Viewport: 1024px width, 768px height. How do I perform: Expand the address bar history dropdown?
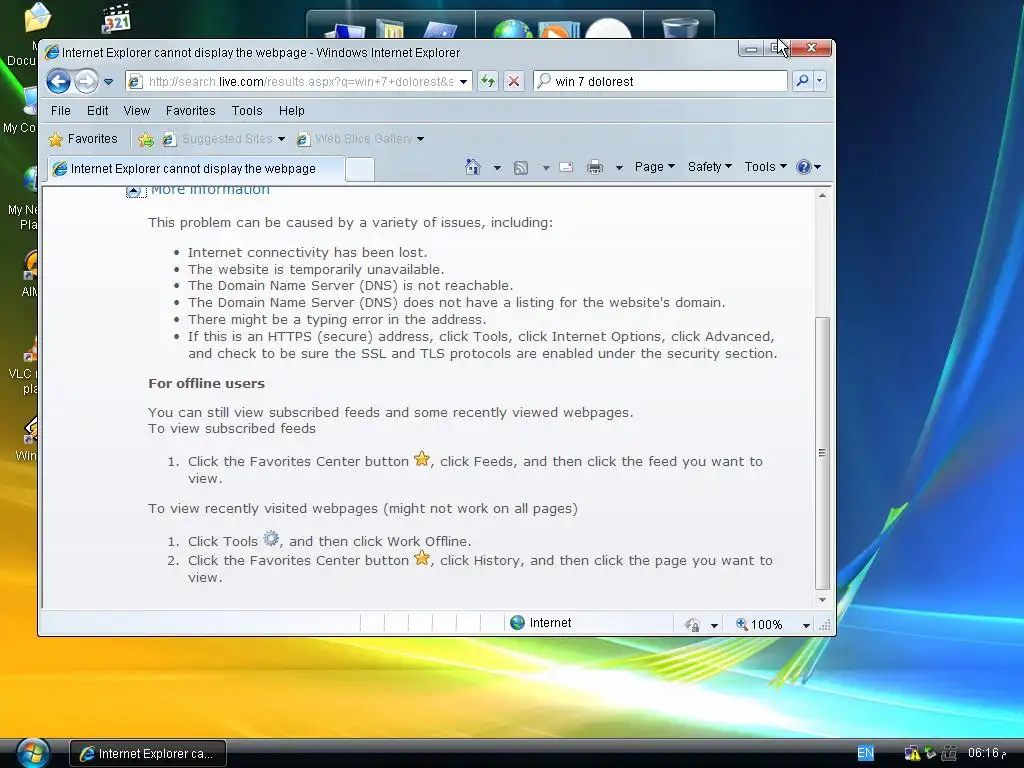pyautogui.click(x=463, y=82)
